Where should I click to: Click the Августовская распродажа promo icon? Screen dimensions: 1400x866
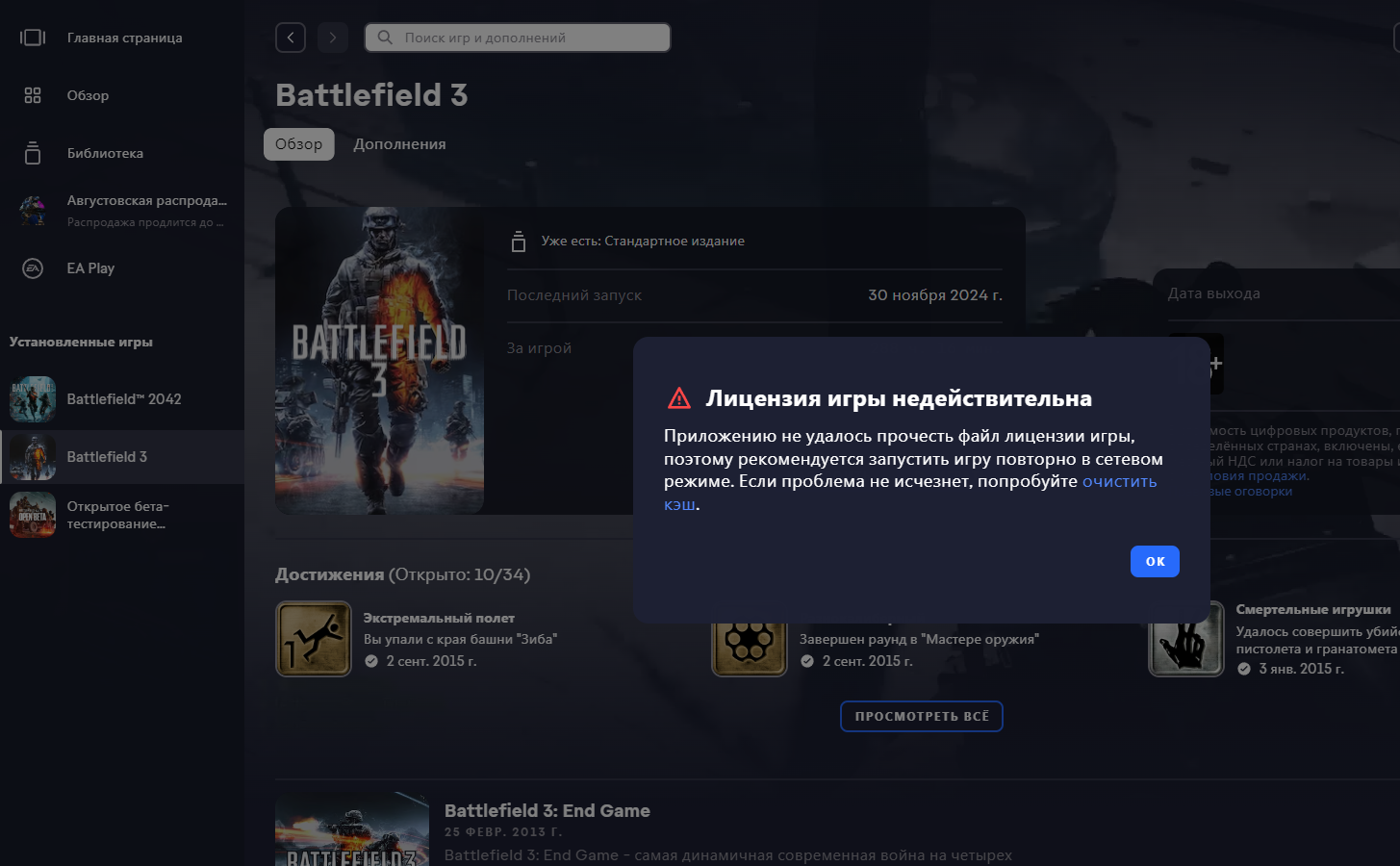click(33, 211)
